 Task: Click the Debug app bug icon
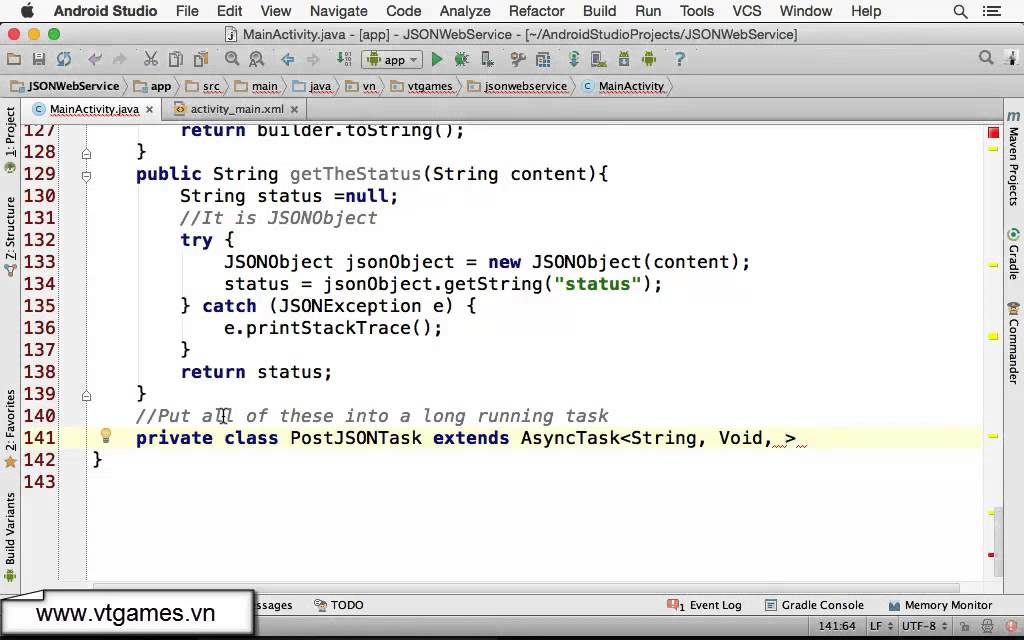(x=462, y=59)
